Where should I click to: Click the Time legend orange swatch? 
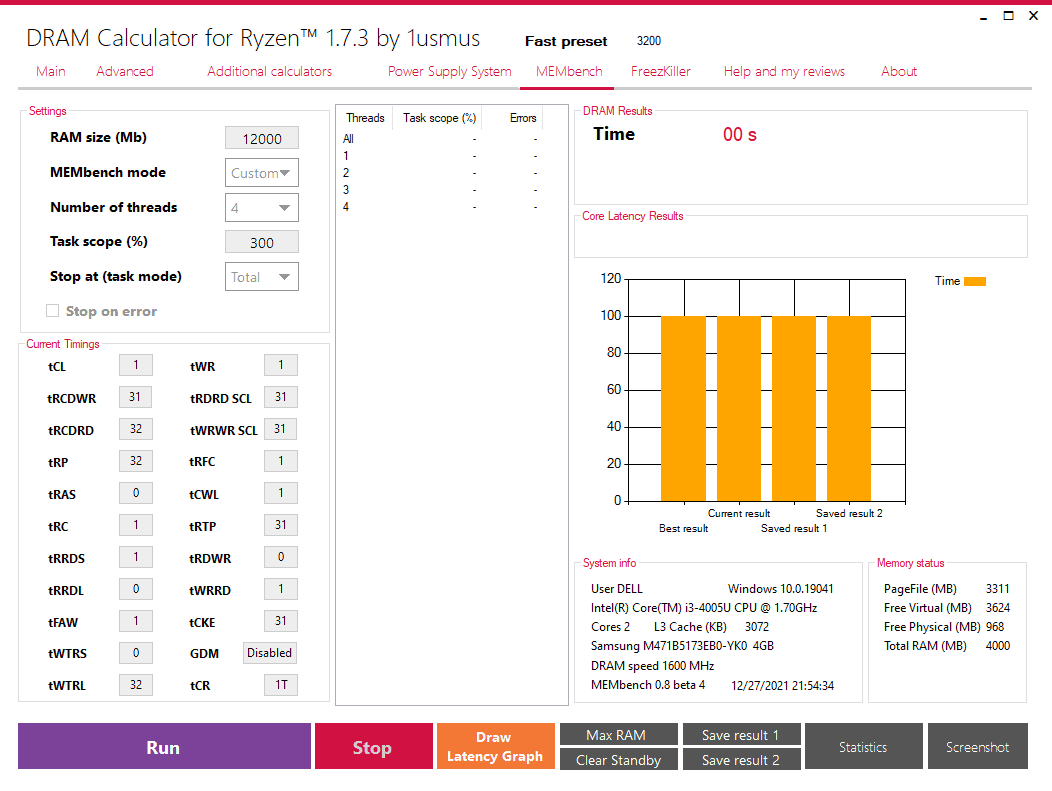[975, 281]
